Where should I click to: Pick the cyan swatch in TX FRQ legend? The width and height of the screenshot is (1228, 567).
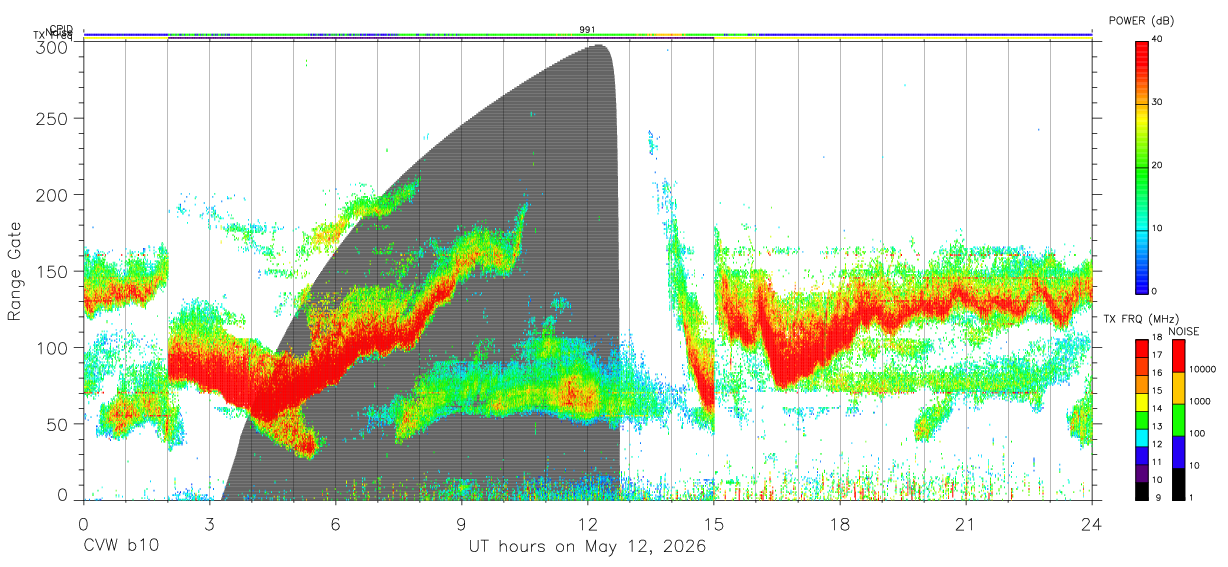click(x=1142, y=437)
